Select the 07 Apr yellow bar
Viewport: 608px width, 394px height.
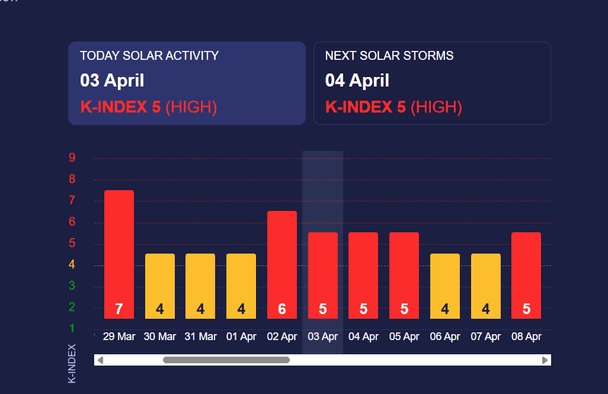tap(486, 286)
